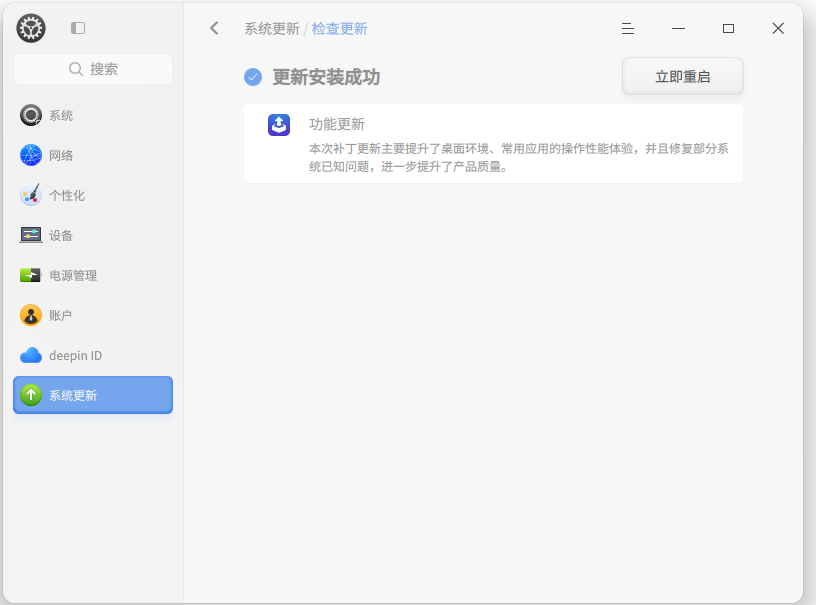Select the deepin ID cloud icon
Image resolution: width=816 pixels, height=605 pixels.
pos(31,355)
